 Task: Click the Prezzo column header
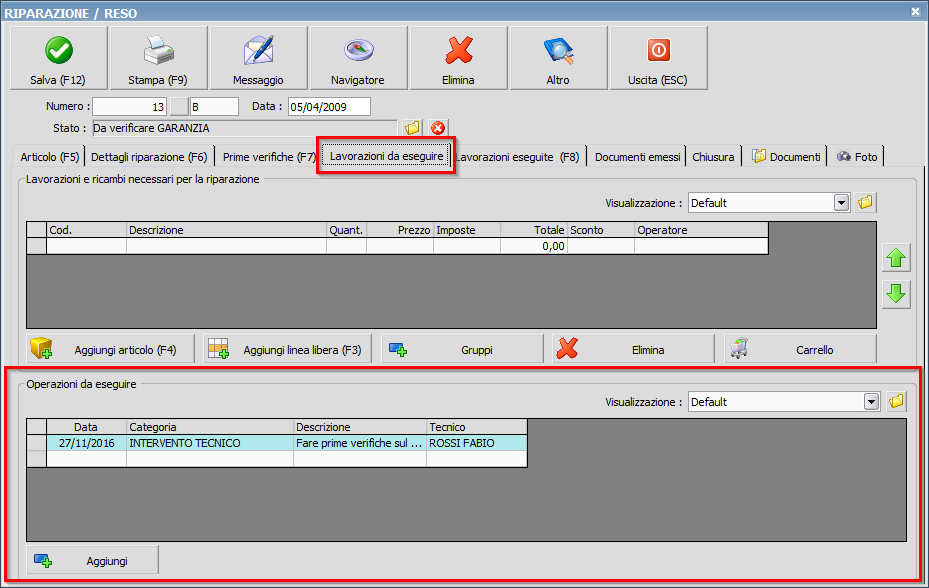(x=400, y=230)
